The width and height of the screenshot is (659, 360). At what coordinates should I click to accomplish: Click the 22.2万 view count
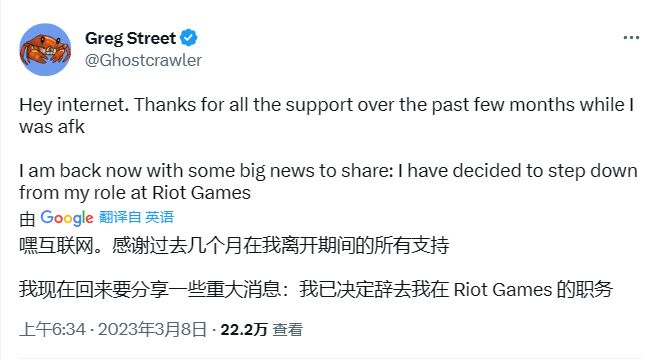pos(244,329)
